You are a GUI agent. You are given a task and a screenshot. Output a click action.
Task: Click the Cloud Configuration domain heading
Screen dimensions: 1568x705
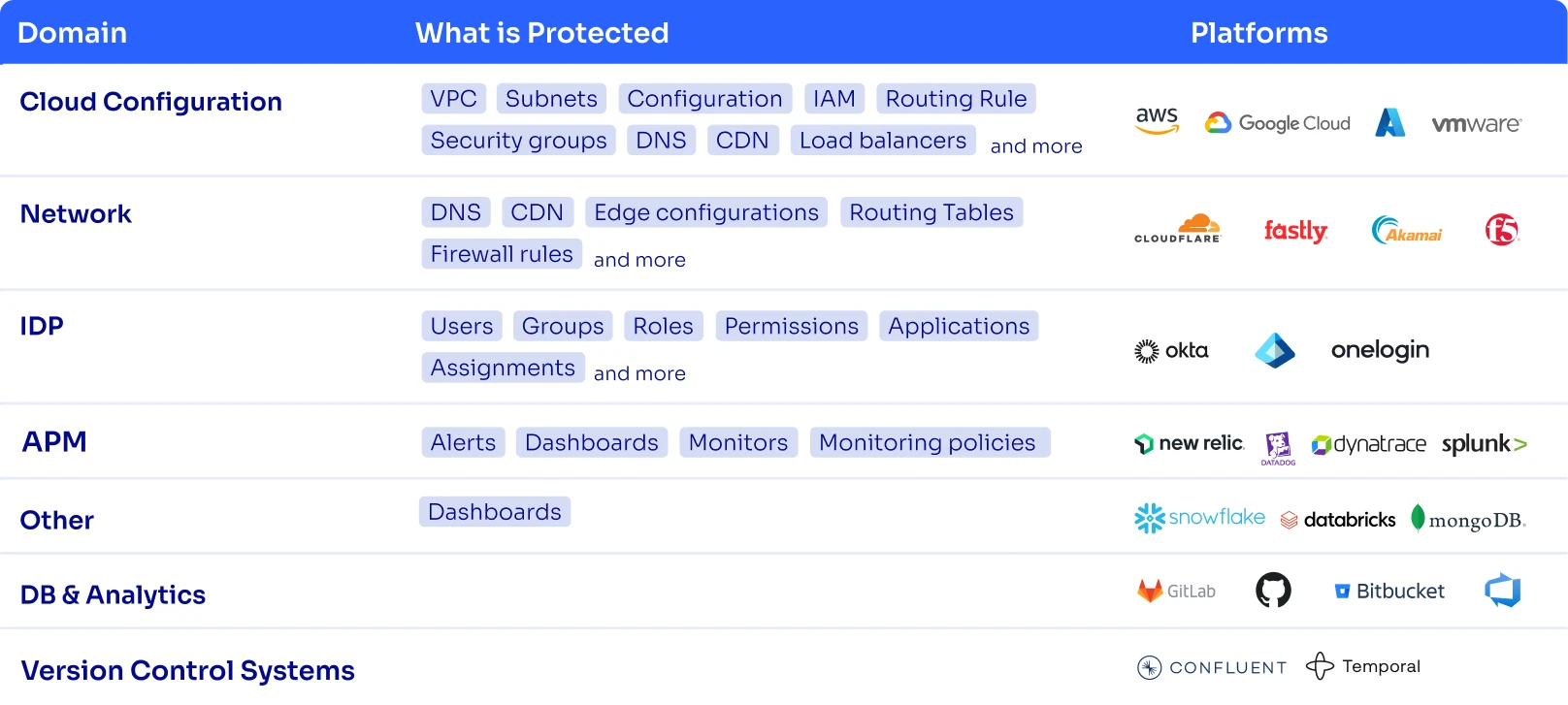(x=150, y=102)
